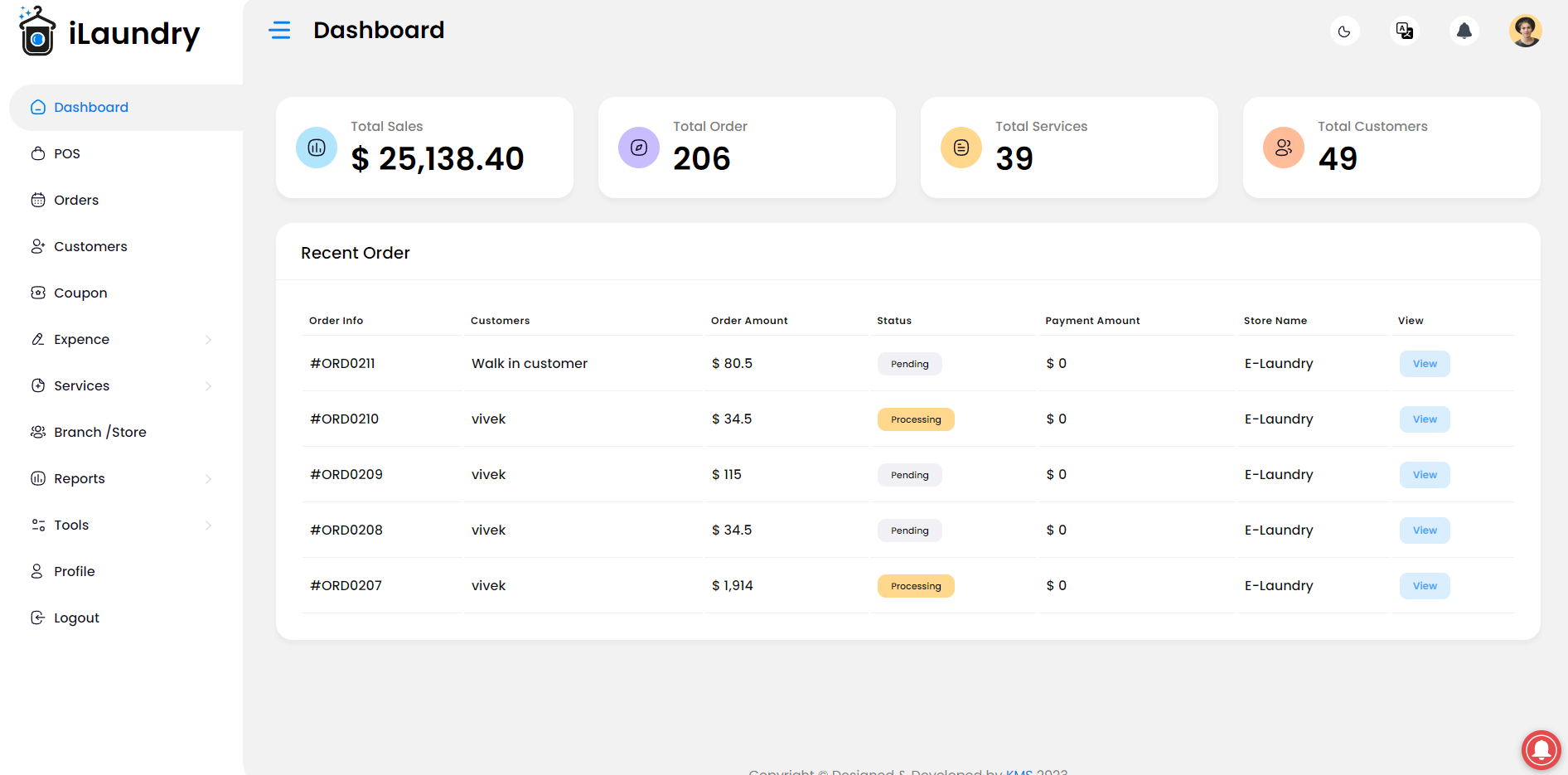Expand the Services submenu chevron

click(208, 386)
